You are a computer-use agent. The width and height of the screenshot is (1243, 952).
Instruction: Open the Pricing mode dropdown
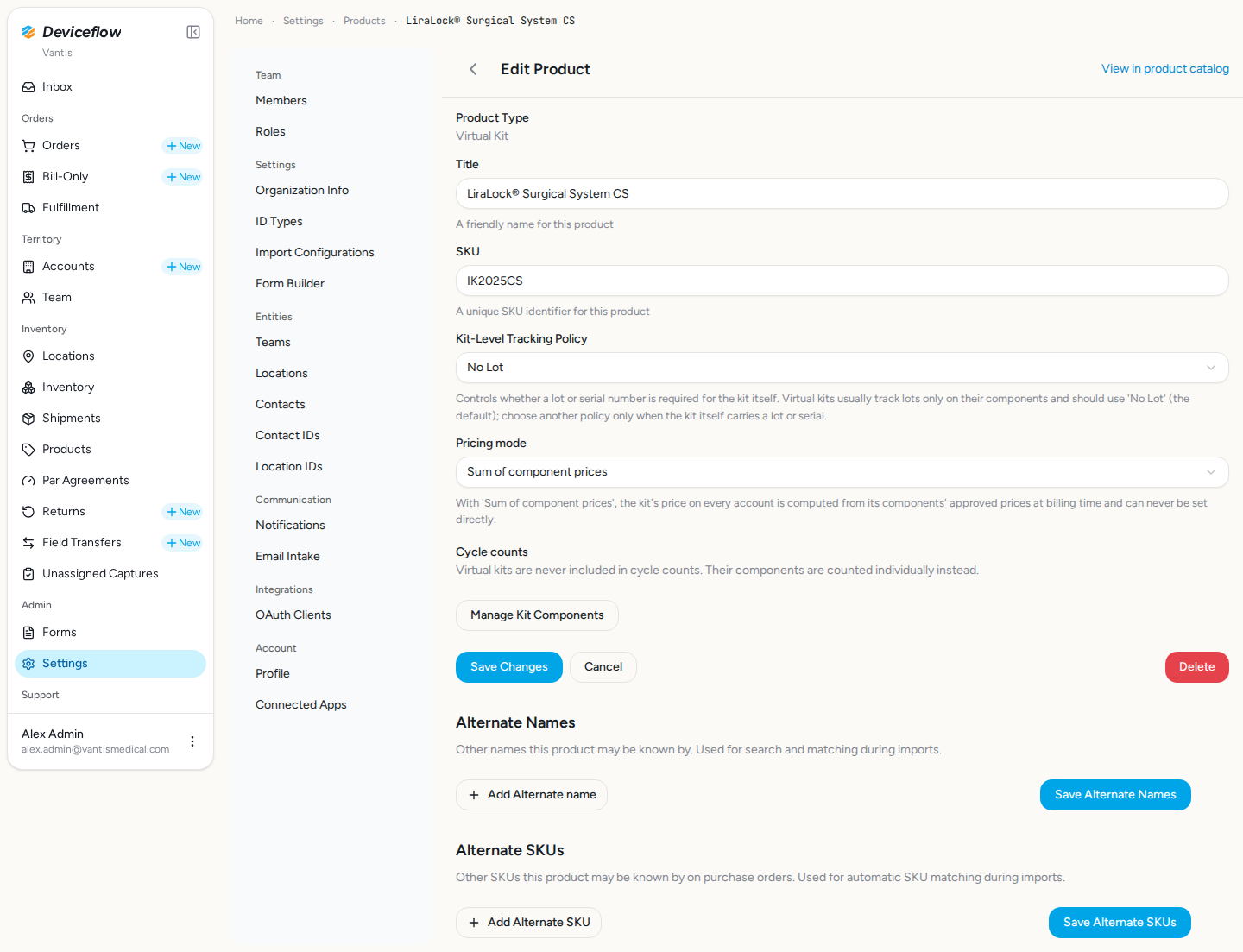tap(842, 472)
